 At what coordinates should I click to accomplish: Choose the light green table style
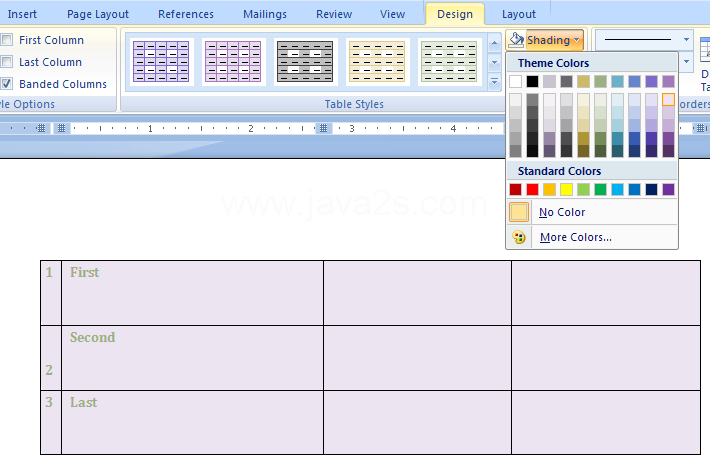[x=449, y=62]
